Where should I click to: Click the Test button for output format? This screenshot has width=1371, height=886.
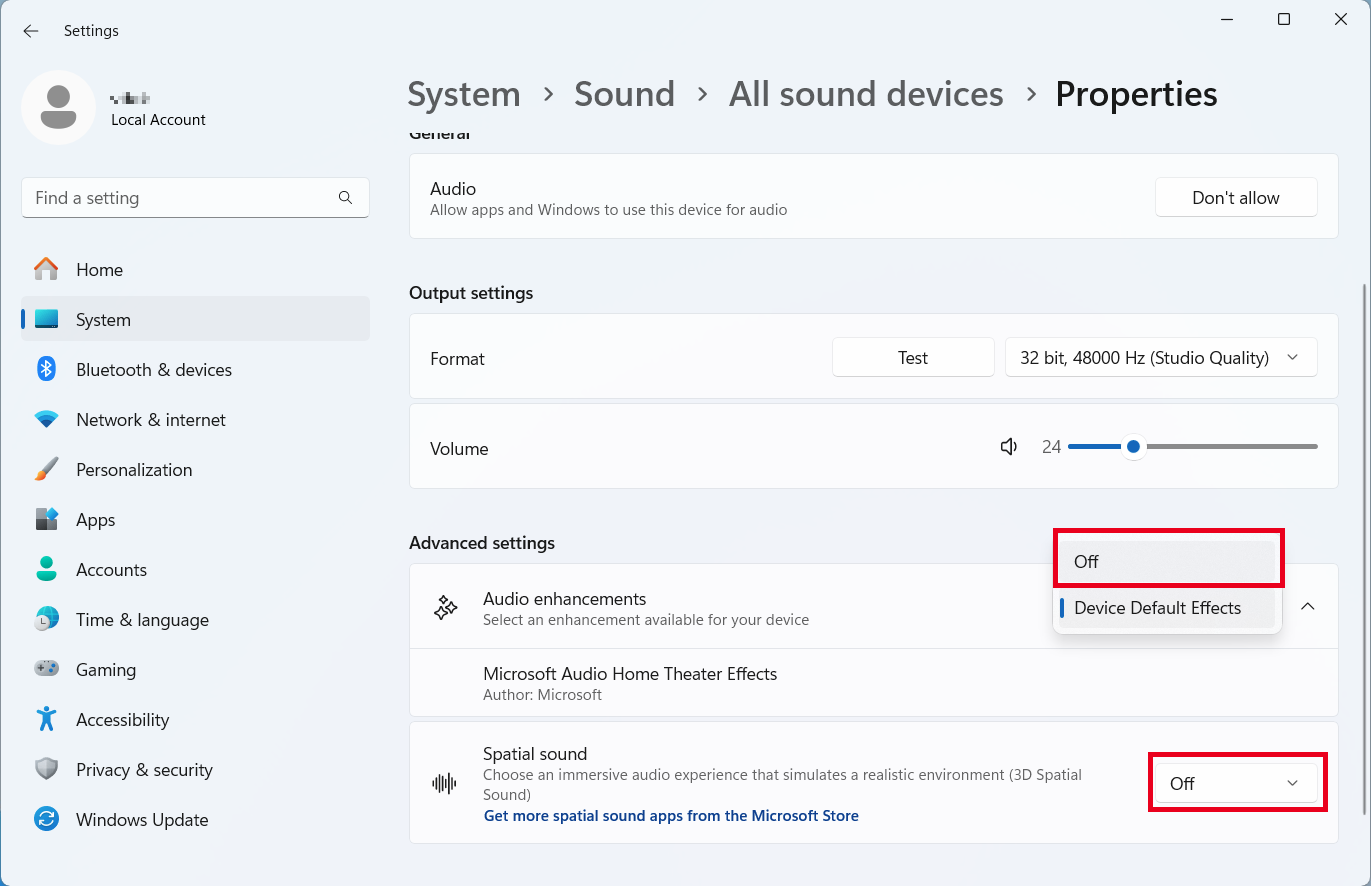coord(912,357)
